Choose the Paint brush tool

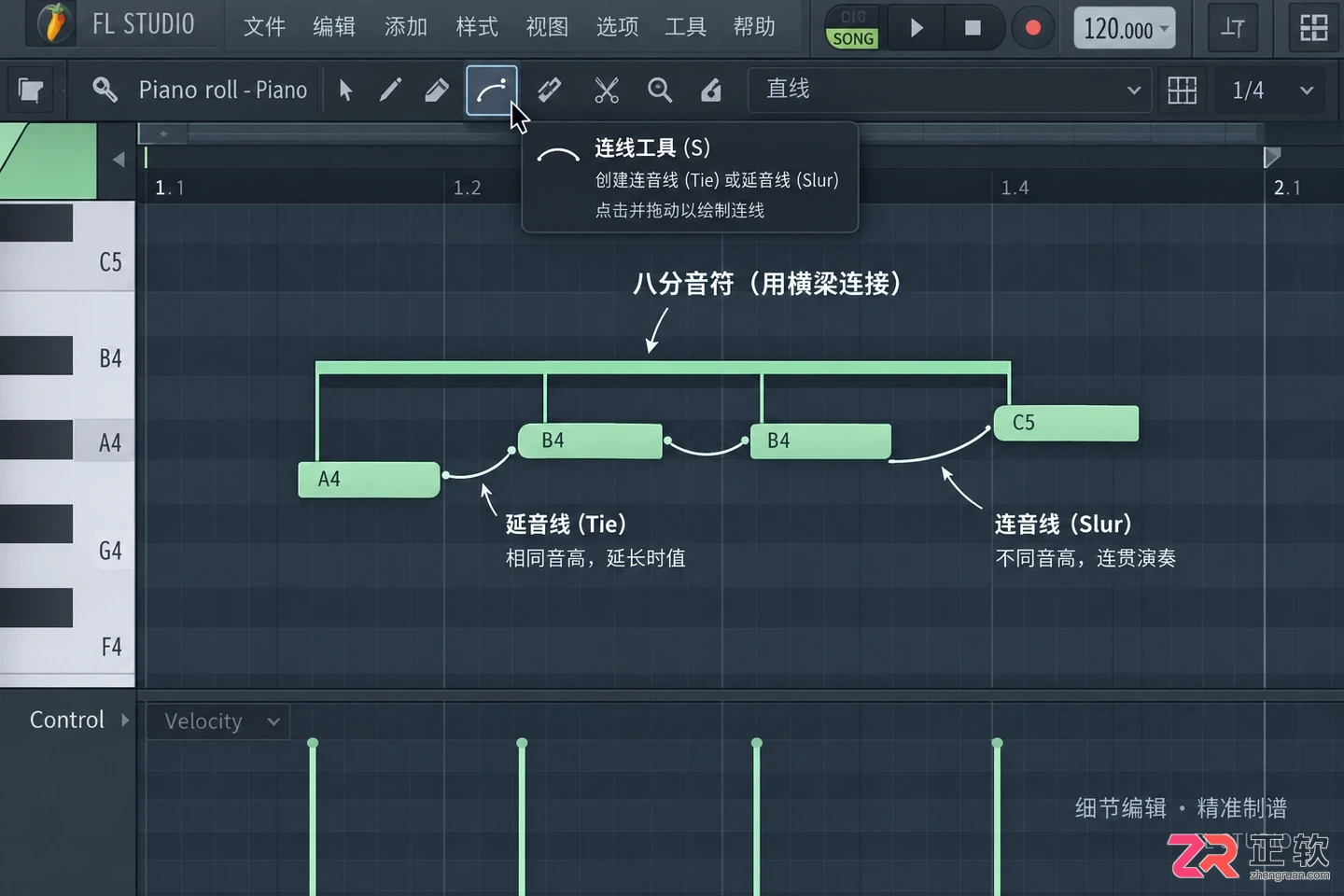click(436, 91)
